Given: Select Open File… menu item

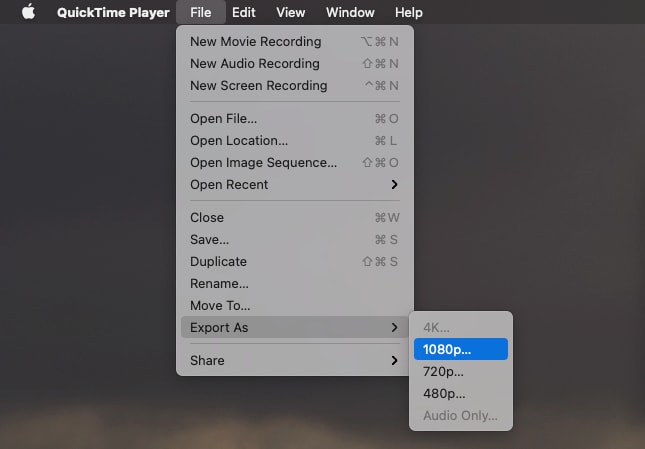Looking at the screenshot, I should point(295,119).
